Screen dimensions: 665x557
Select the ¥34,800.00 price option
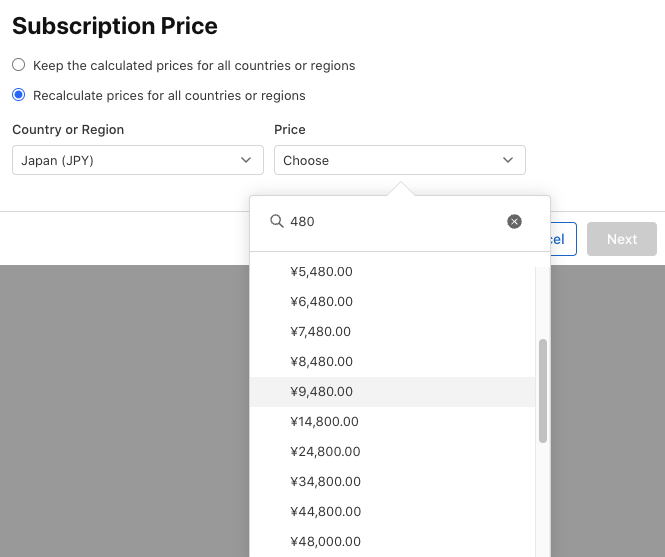[x=325, y=481]
